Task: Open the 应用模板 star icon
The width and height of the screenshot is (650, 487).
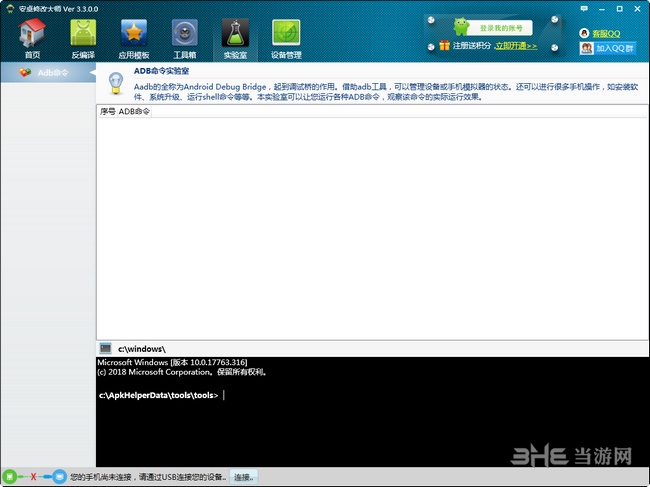Action: (x=133, y=39)
